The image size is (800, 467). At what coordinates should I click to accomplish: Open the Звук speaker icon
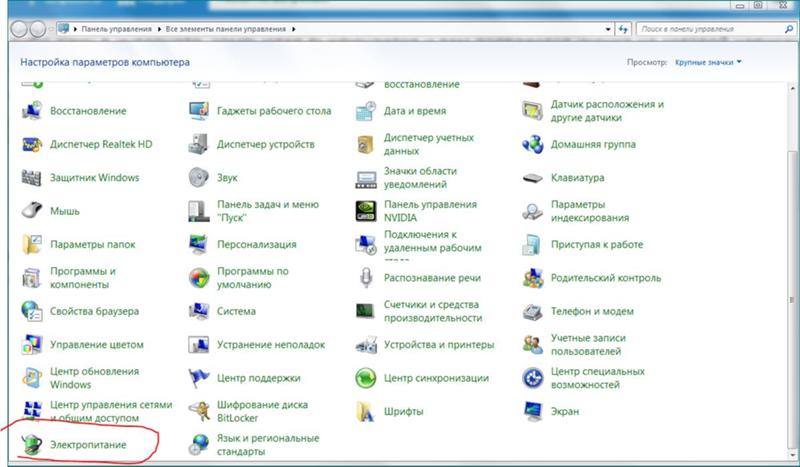(x=198, y=178)
